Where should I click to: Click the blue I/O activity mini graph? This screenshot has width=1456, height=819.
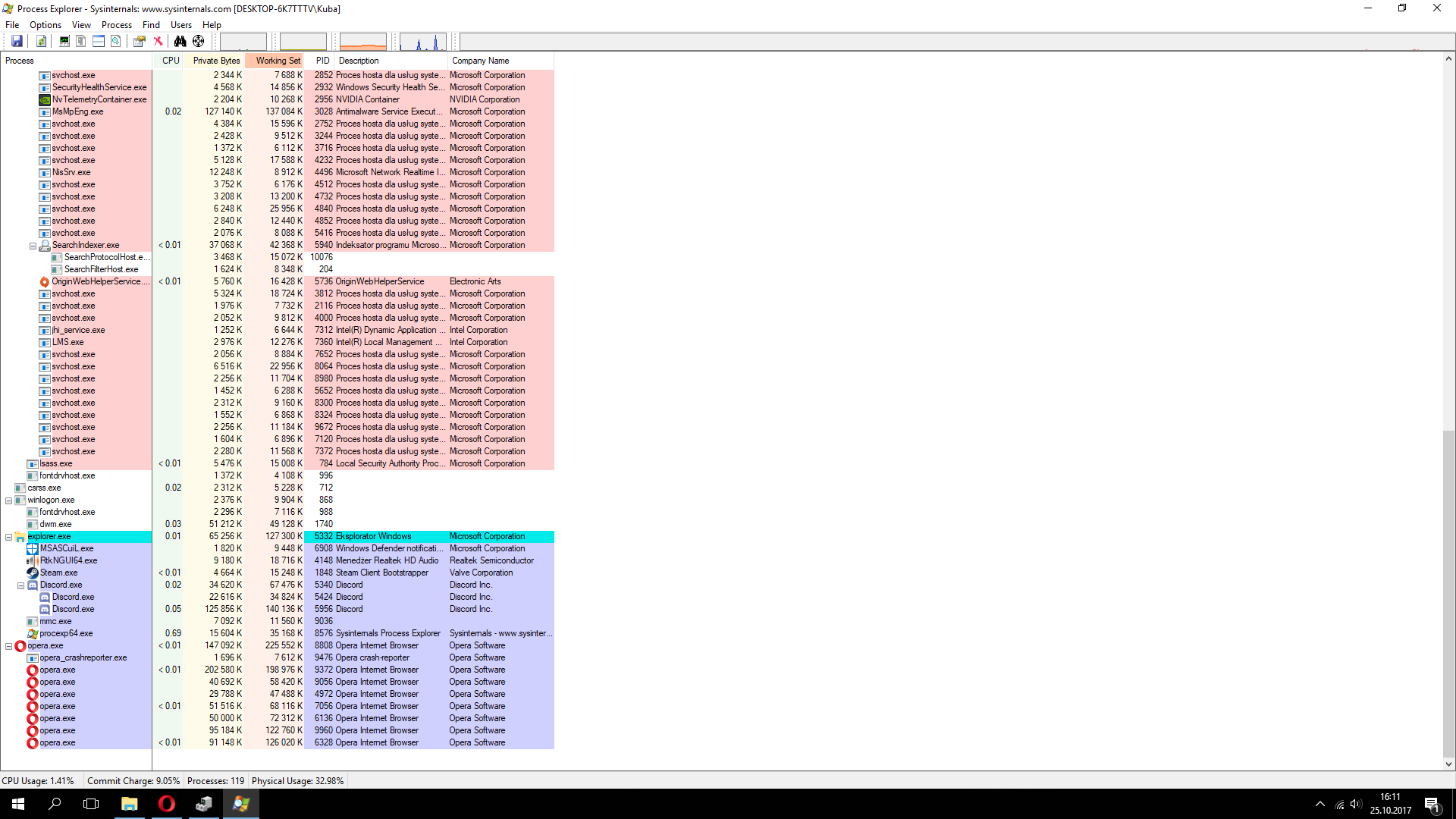423,42
